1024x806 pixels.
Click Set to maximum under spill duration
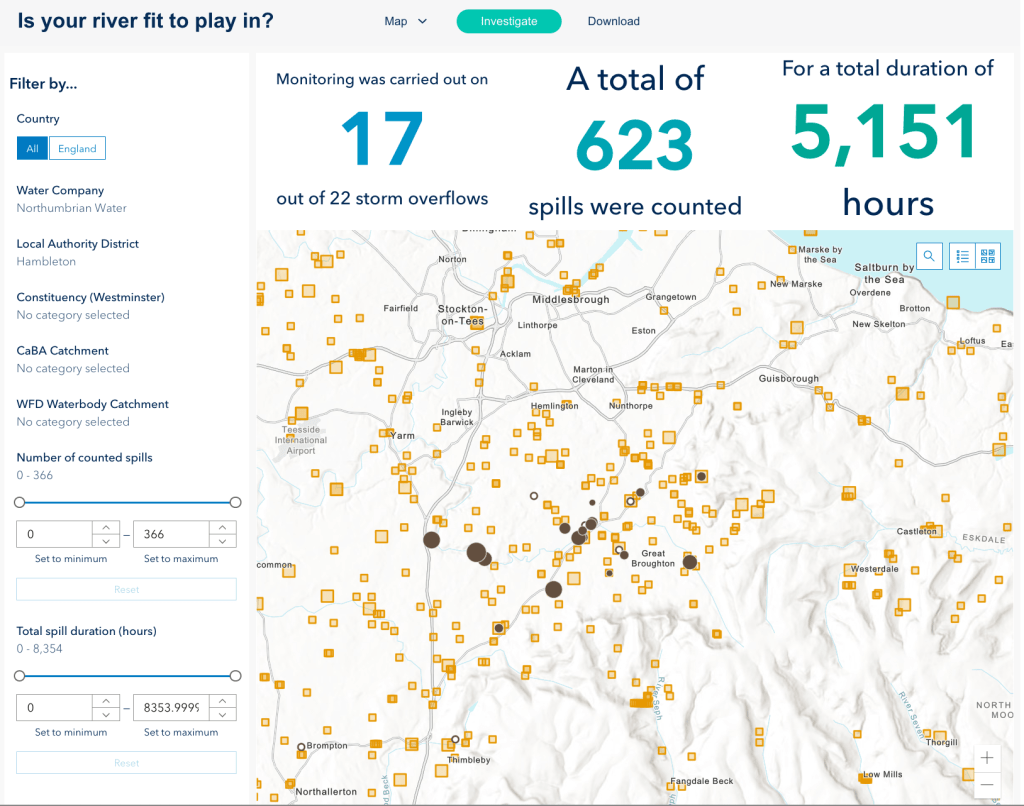tap(180, 732)
